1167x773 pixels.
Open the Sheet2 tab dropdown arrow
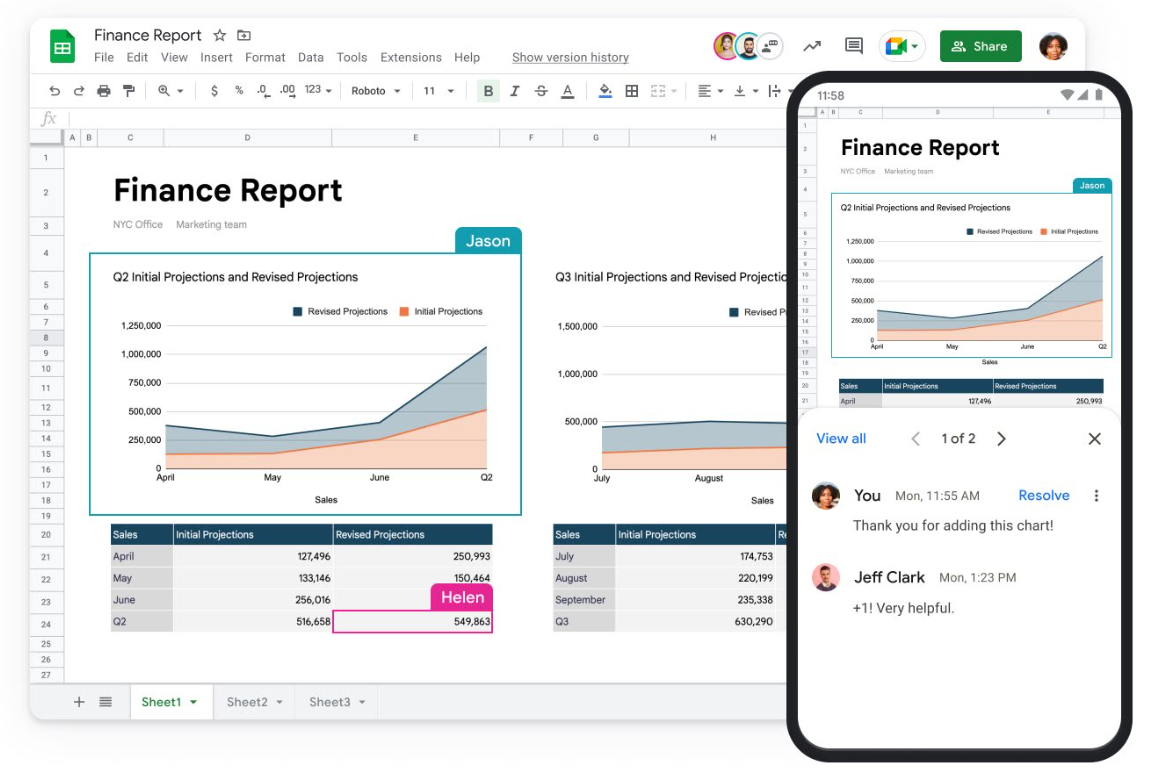tap(281, 702)
